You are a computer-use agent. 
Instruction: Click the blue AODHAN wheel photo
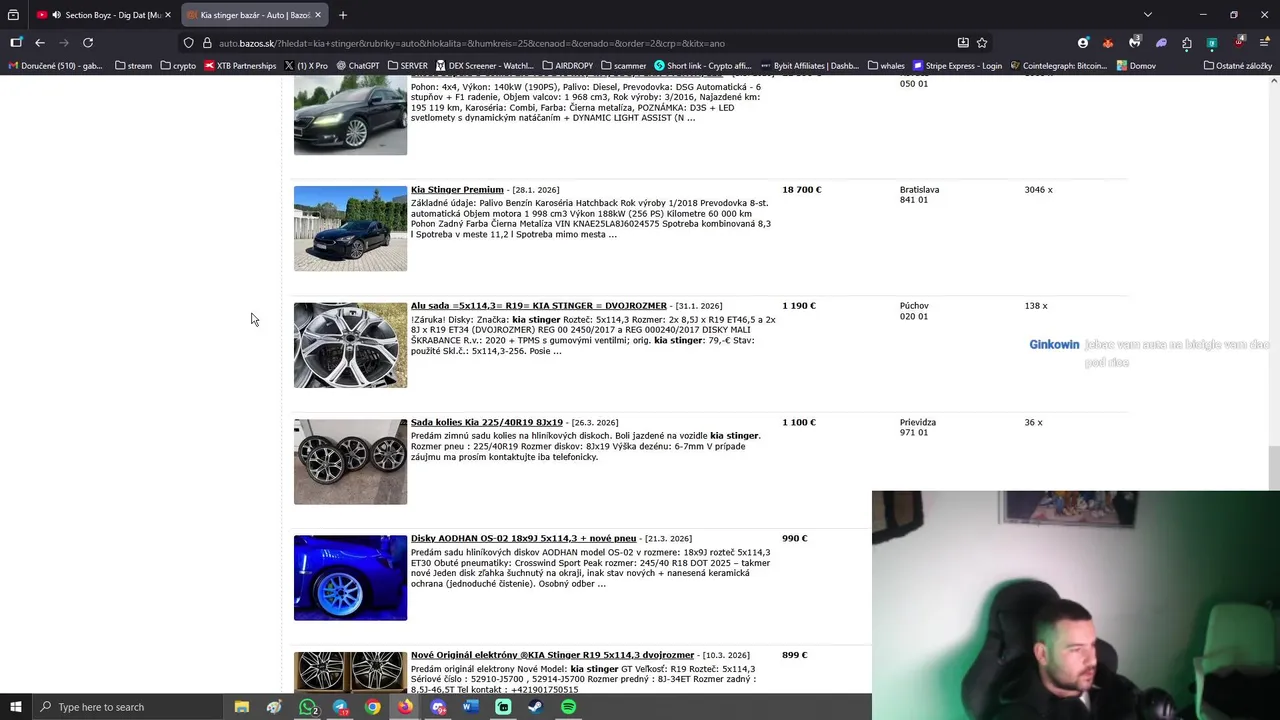click(350, 578)
